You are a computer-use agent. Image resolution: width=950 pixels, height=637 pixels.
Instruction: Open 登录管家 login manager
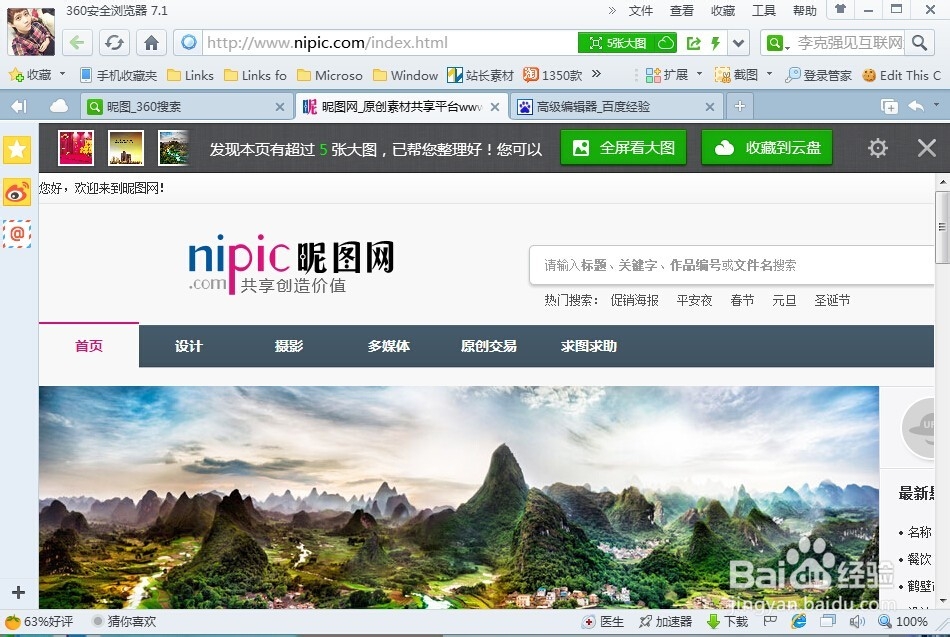(x=818, y=75)
